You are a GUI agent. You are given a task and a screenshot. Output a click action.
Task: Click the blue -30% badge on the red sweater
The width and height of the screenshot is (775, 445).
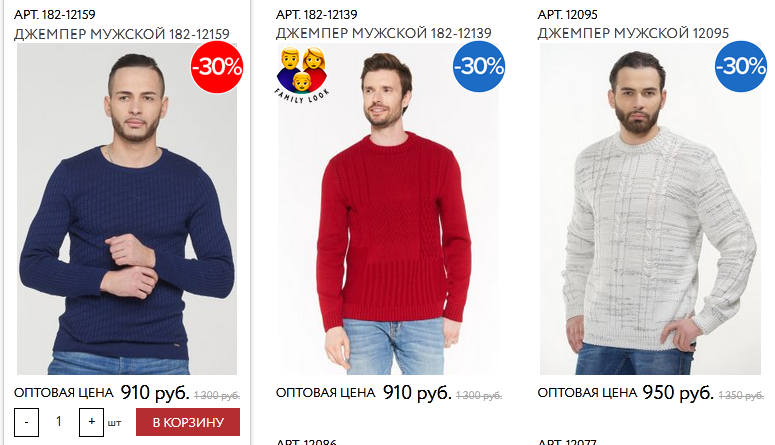point(479,66)
